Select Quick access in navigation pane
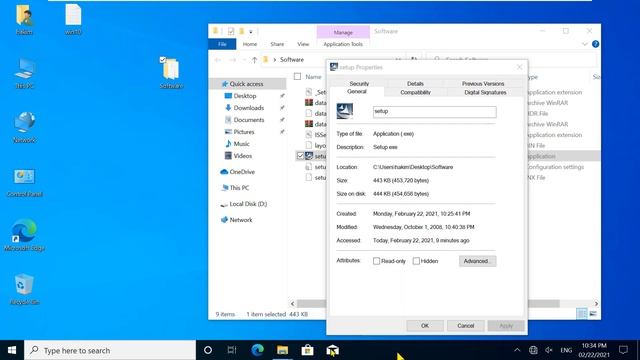The height and width of the screenshot is (360, 640). pos(246,84)
